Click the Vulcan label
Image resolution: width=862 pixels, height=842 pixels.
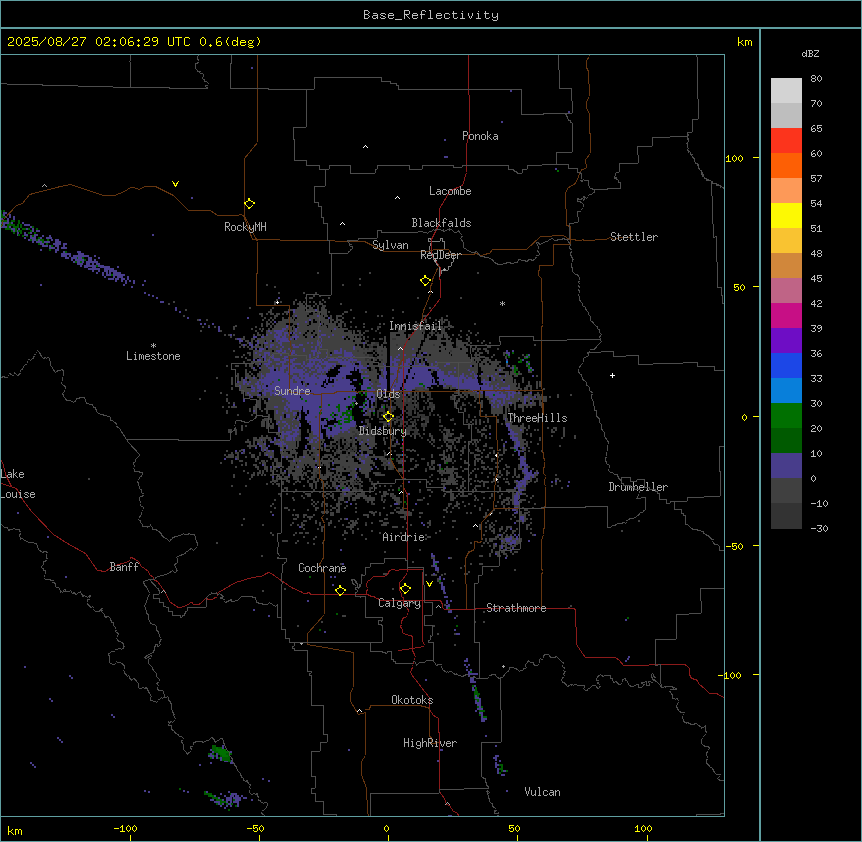point(542,792)
